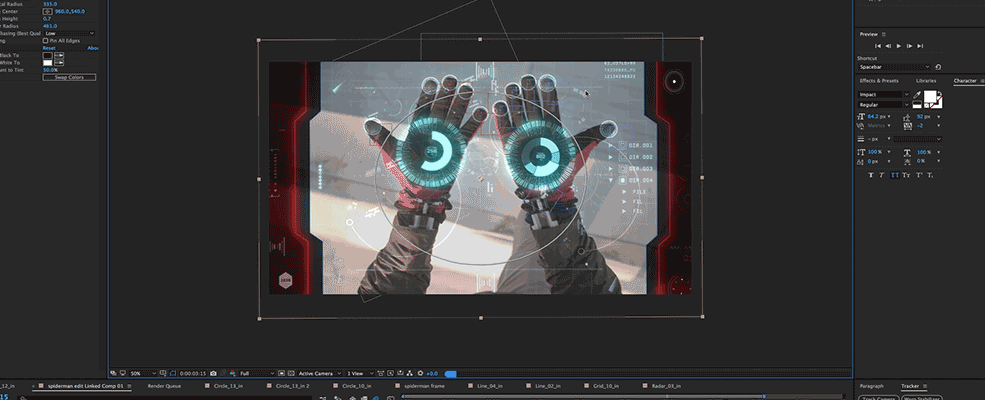This screenshot has width=985, height=400.
Task: Click the Map White To eyedropper icon
Action: 59,63
